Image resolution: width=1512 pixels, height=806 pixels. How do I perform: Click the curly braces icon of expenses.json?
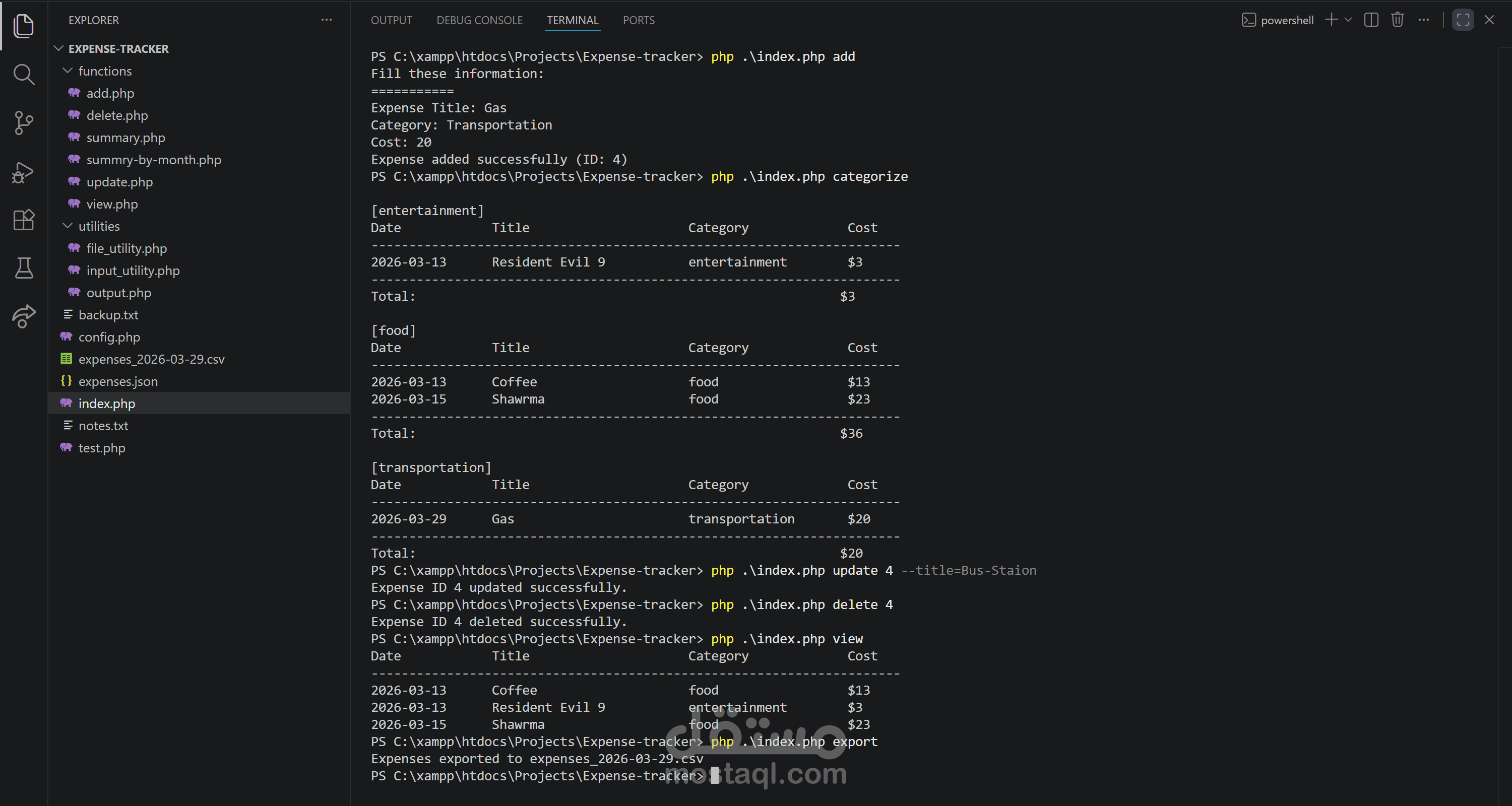(67, 381)
